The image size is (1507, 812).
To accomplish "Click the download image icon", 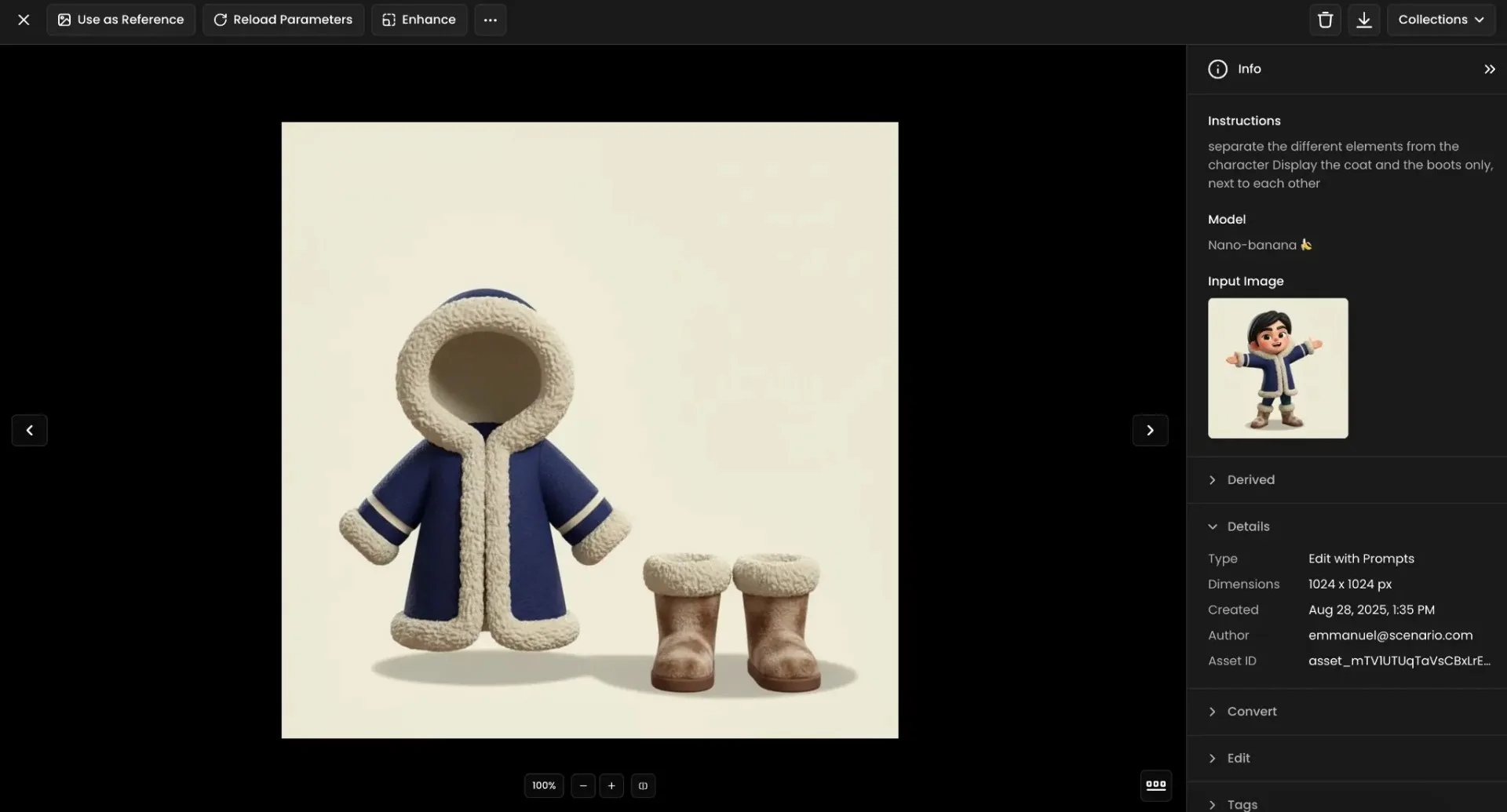I will [1364, 20].
